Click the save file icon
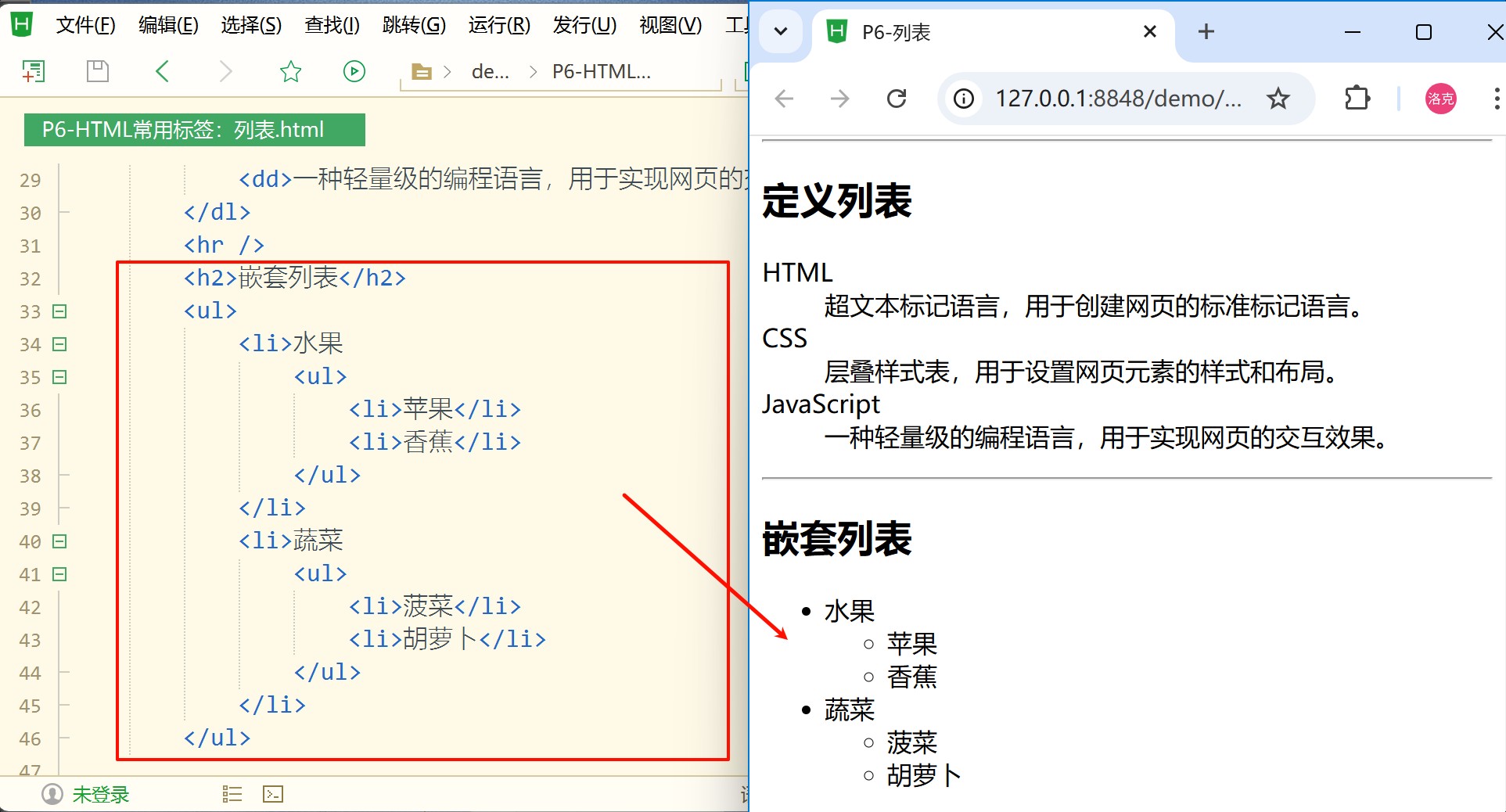1506x812 pixels. (98, 71)
